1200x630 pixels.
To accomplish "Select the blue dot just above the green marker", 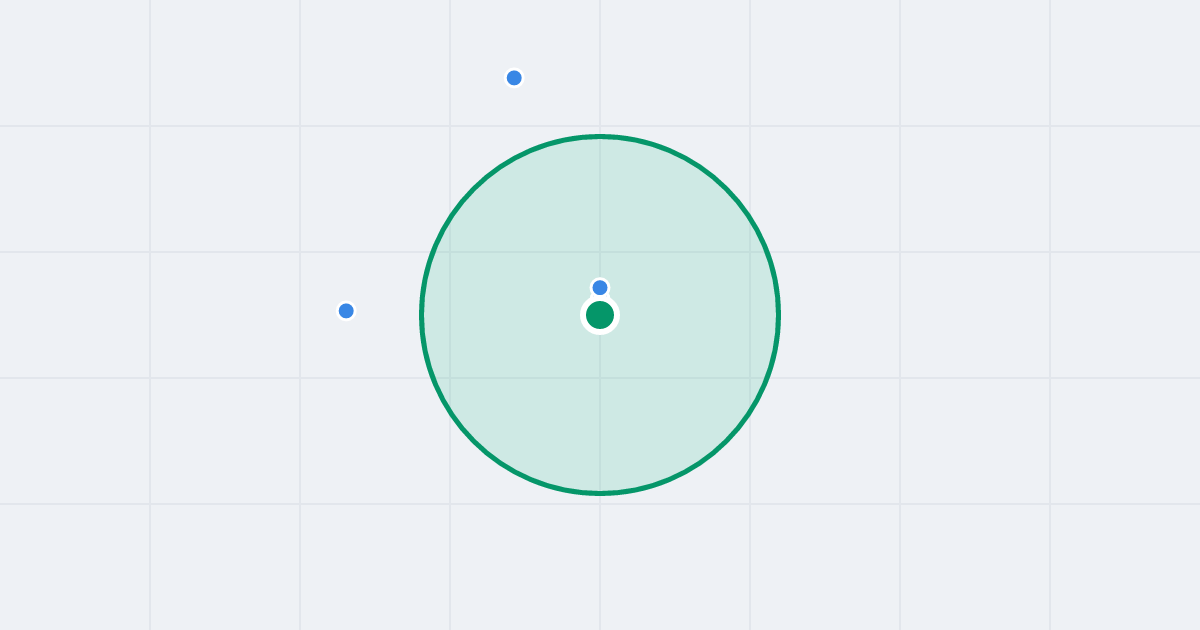I will (600, 288).
